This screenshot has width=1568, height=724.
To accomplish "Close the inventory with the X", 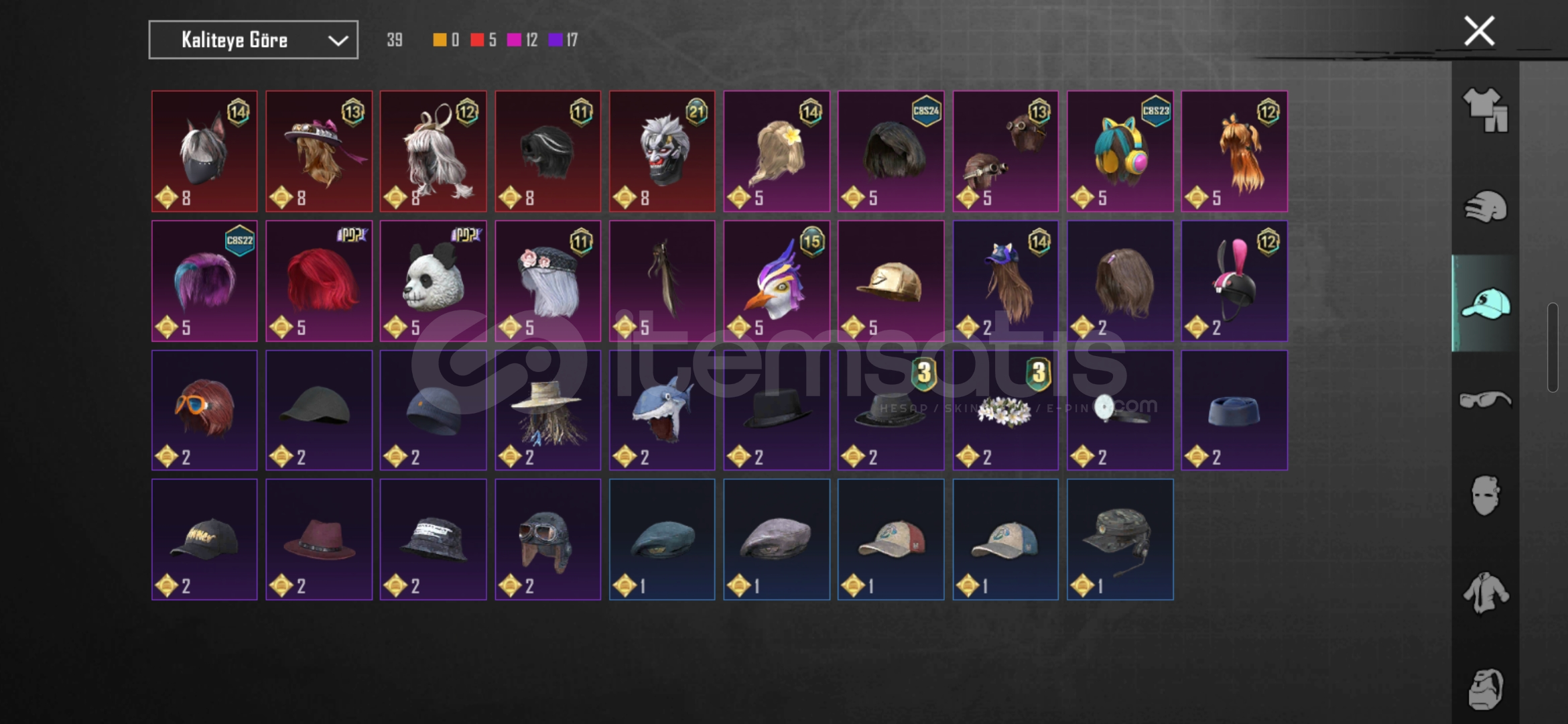I will pos(1479,31).
